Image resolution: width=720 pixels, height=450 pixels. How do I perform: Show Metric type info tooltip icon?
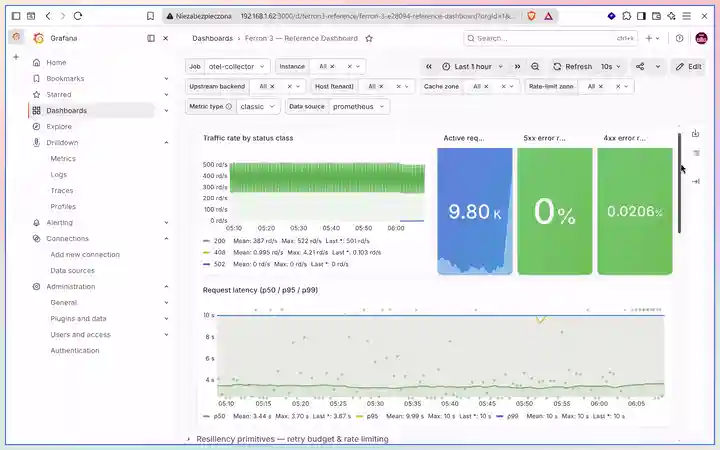(x=229, y=107)
